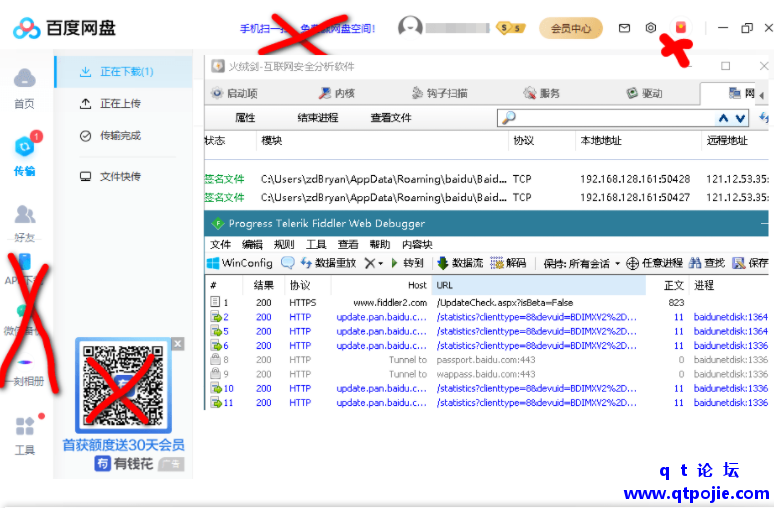Click the search next down arrow
Image resolution: width=774 pixels, height=508 pixels.
[x=740, y=118]
